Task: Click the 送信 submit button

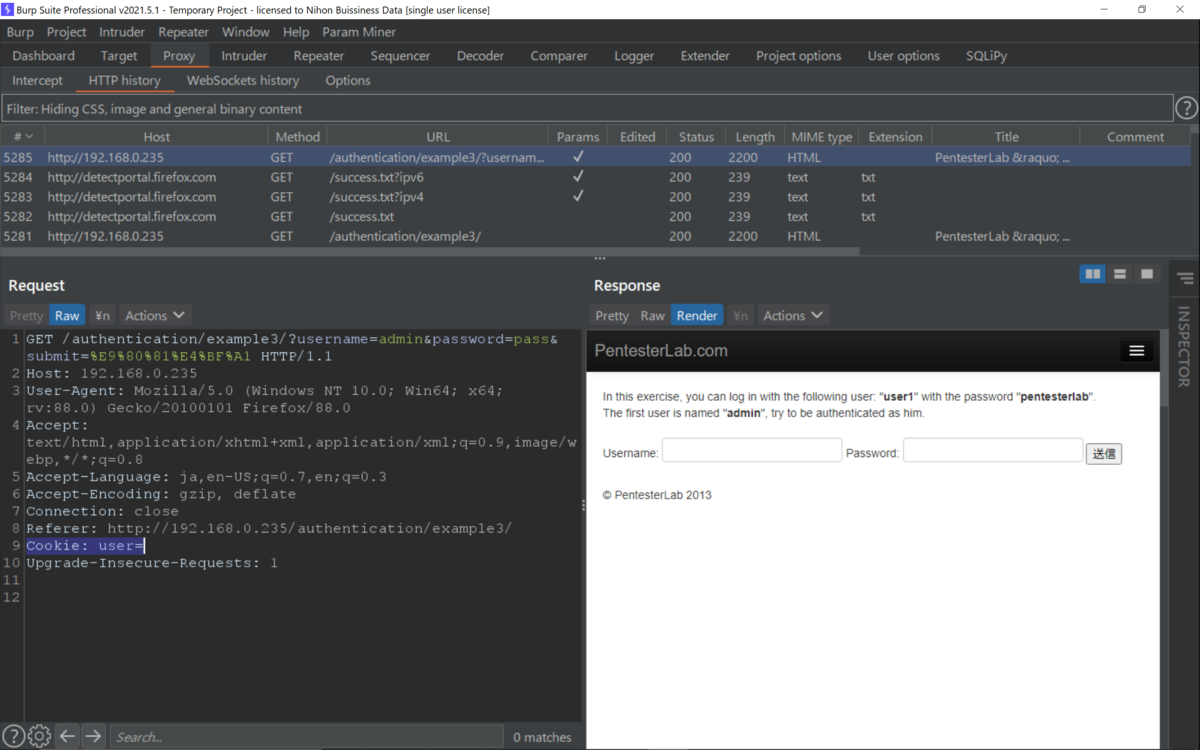Action: 1104,453
